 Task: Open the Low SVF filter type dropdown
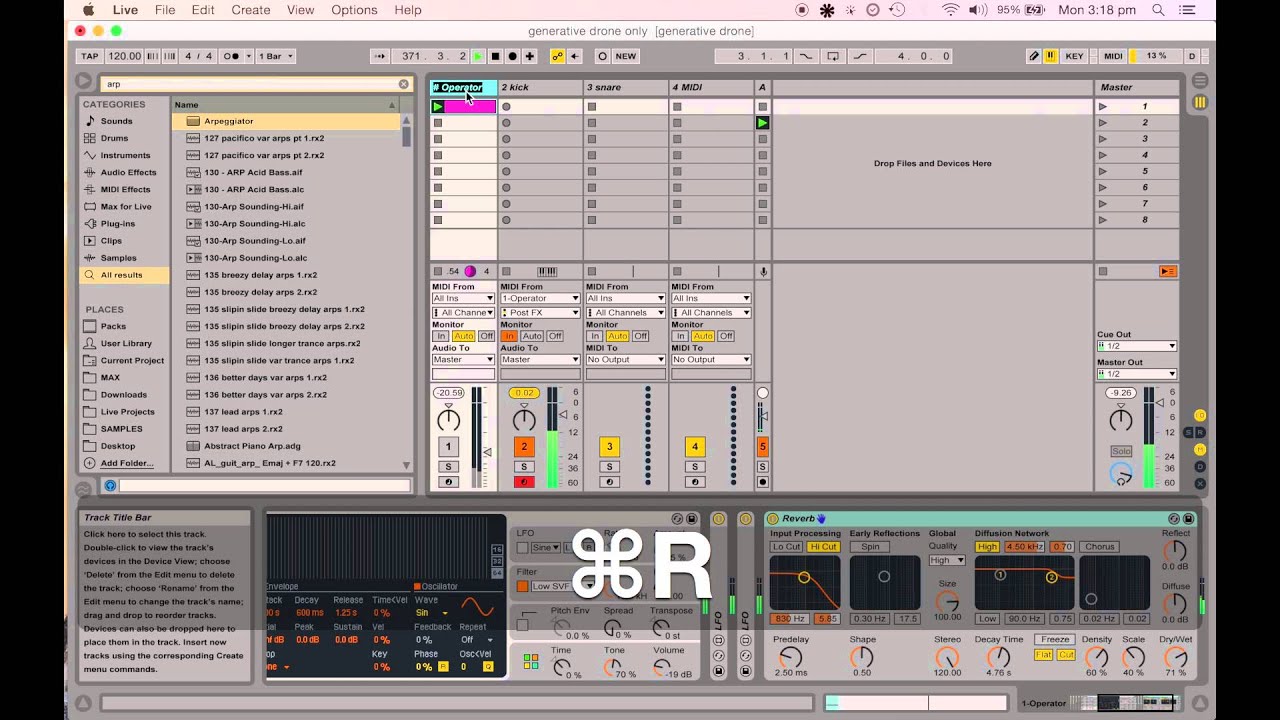(562, 586)
